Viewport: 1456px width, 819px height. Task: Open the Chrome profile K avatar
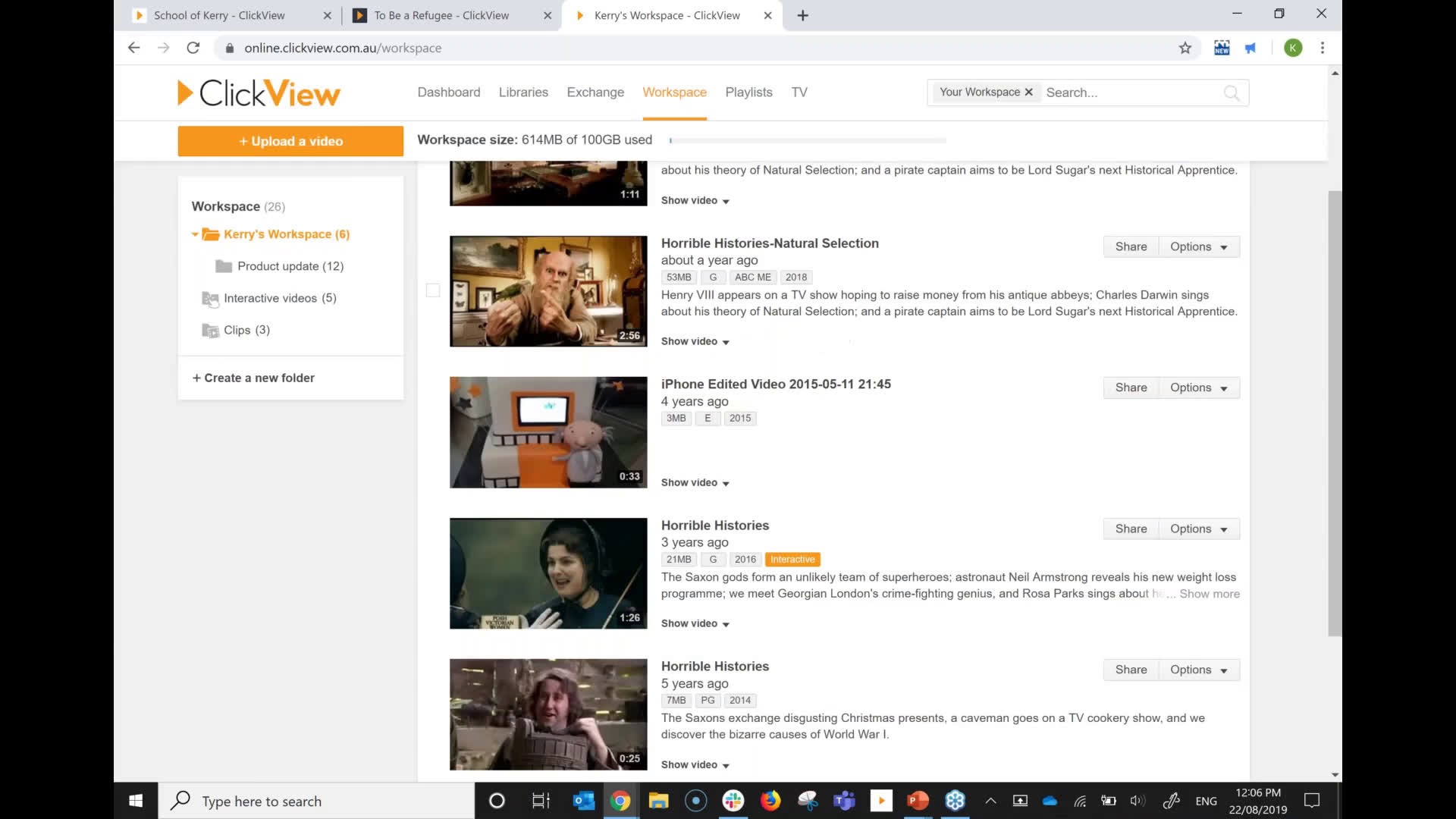(1294, 48)
